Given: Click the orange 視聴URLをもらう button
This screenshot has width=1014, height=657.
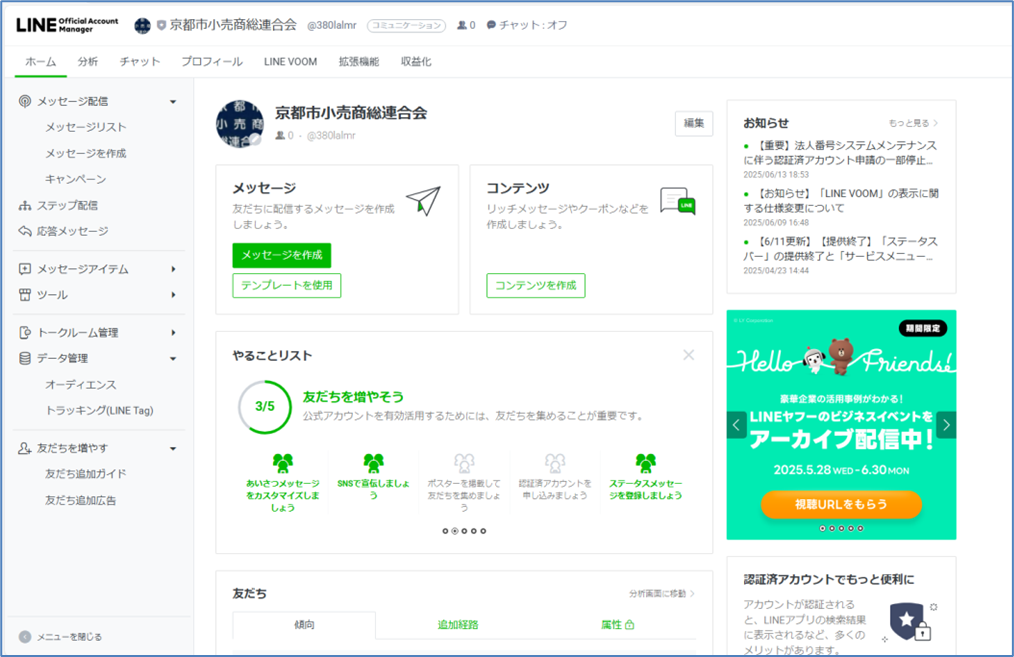Looking at the screenshot, I should (x=841, y=504).
